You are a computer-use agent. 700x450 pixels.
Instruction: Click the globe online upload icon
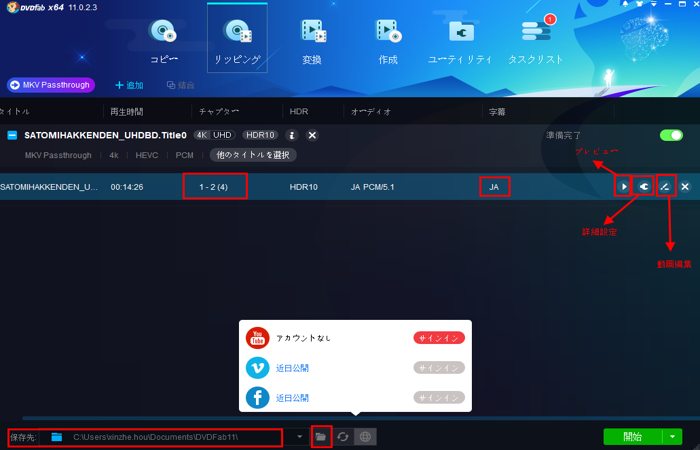pos(365,437)
